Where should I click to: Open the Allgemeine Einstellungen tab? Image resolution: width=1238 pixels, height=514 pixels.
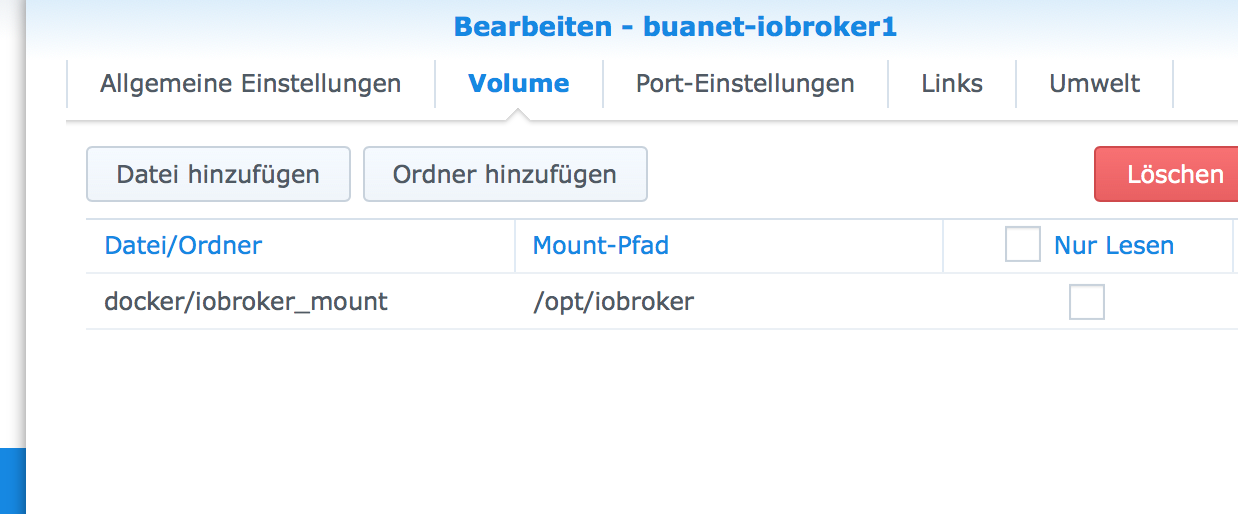coord(250,84)
